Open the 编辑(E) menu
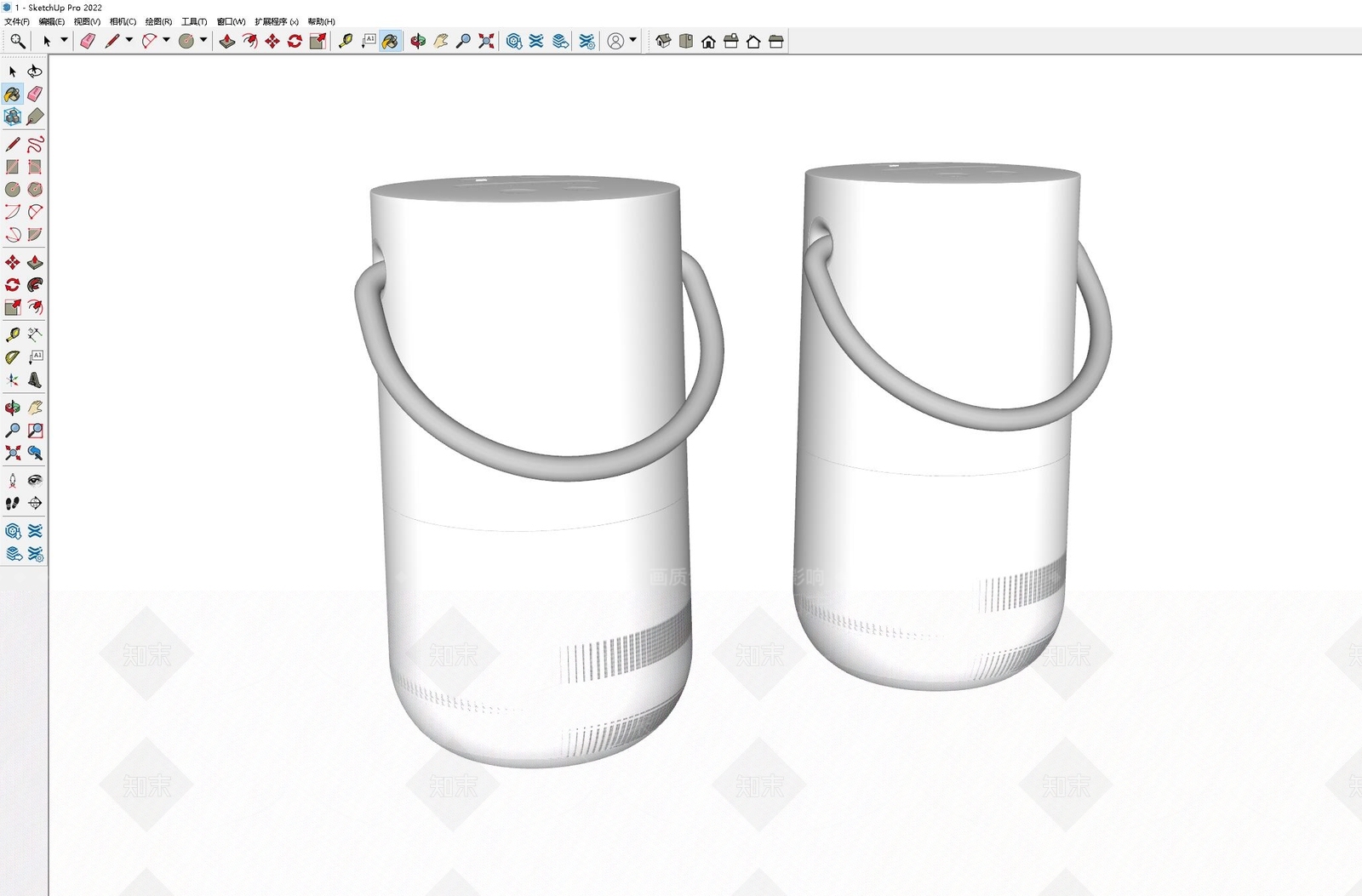 (52, 21)
